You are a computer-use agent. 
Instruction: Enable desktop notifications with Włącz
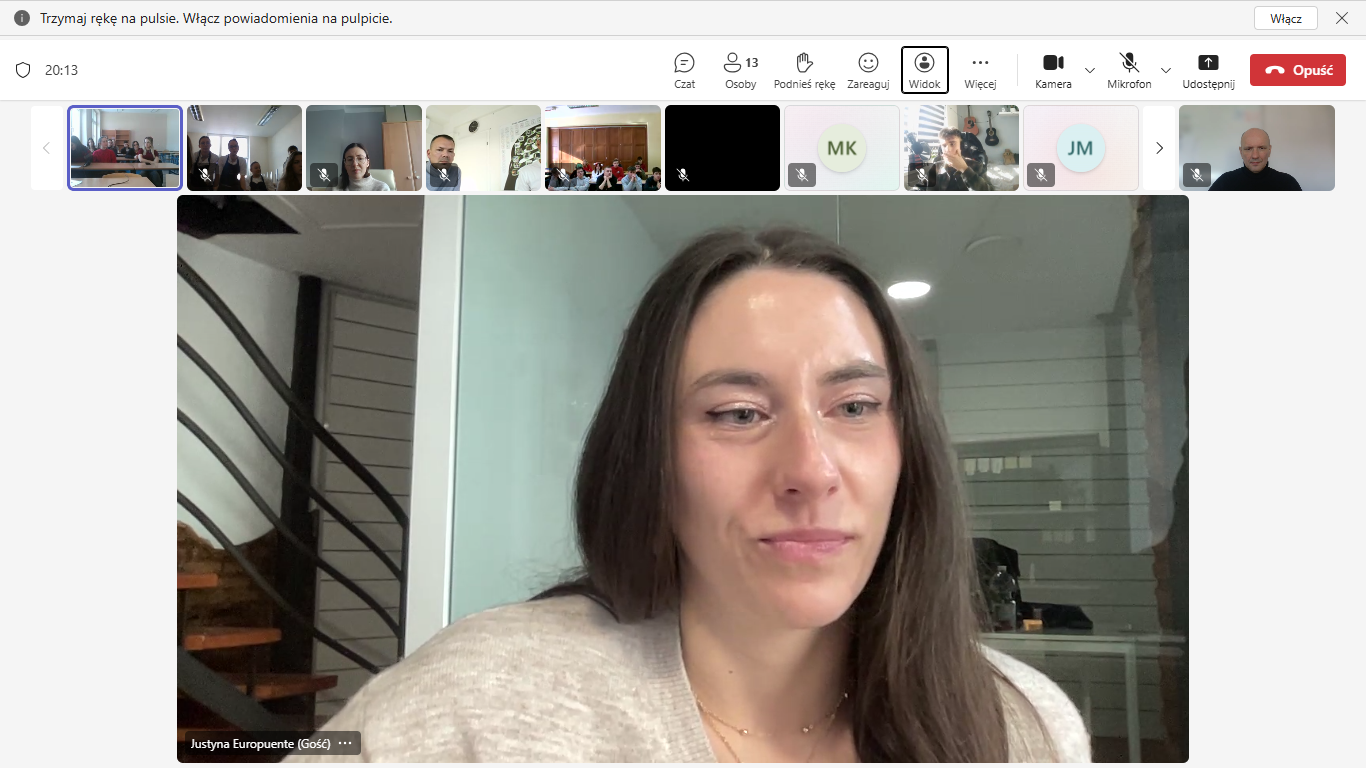click(x=1286, y=18)
